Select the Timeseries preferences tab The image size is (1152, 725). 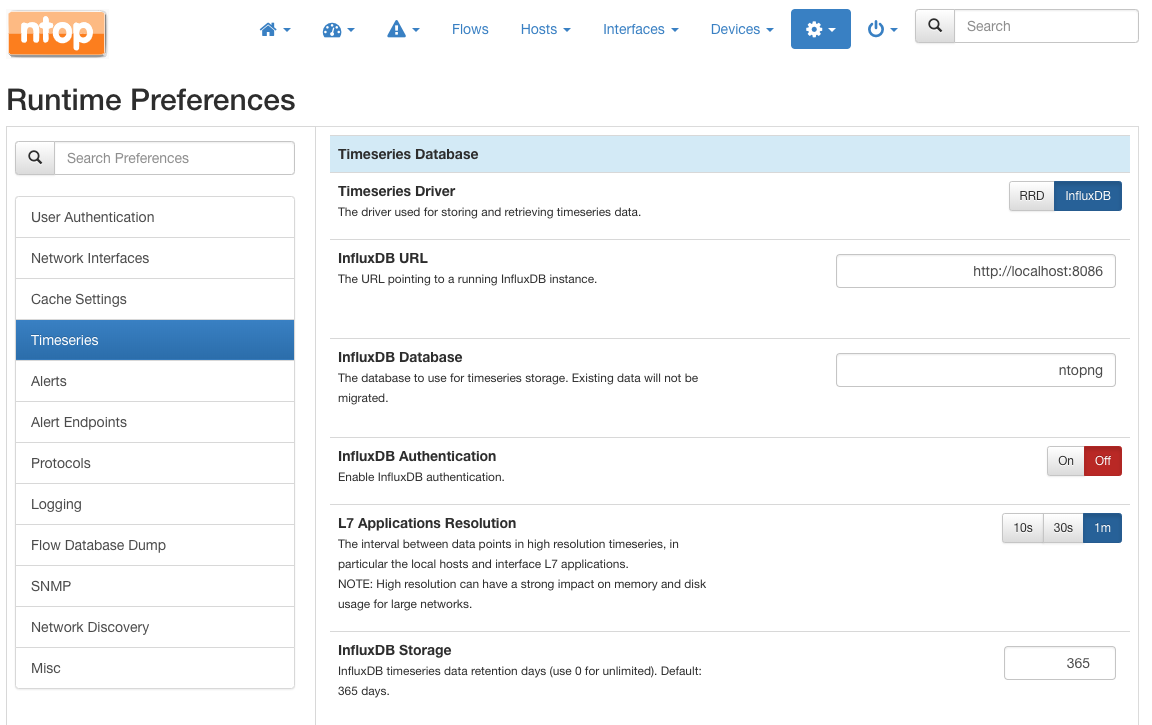point(155,340)
